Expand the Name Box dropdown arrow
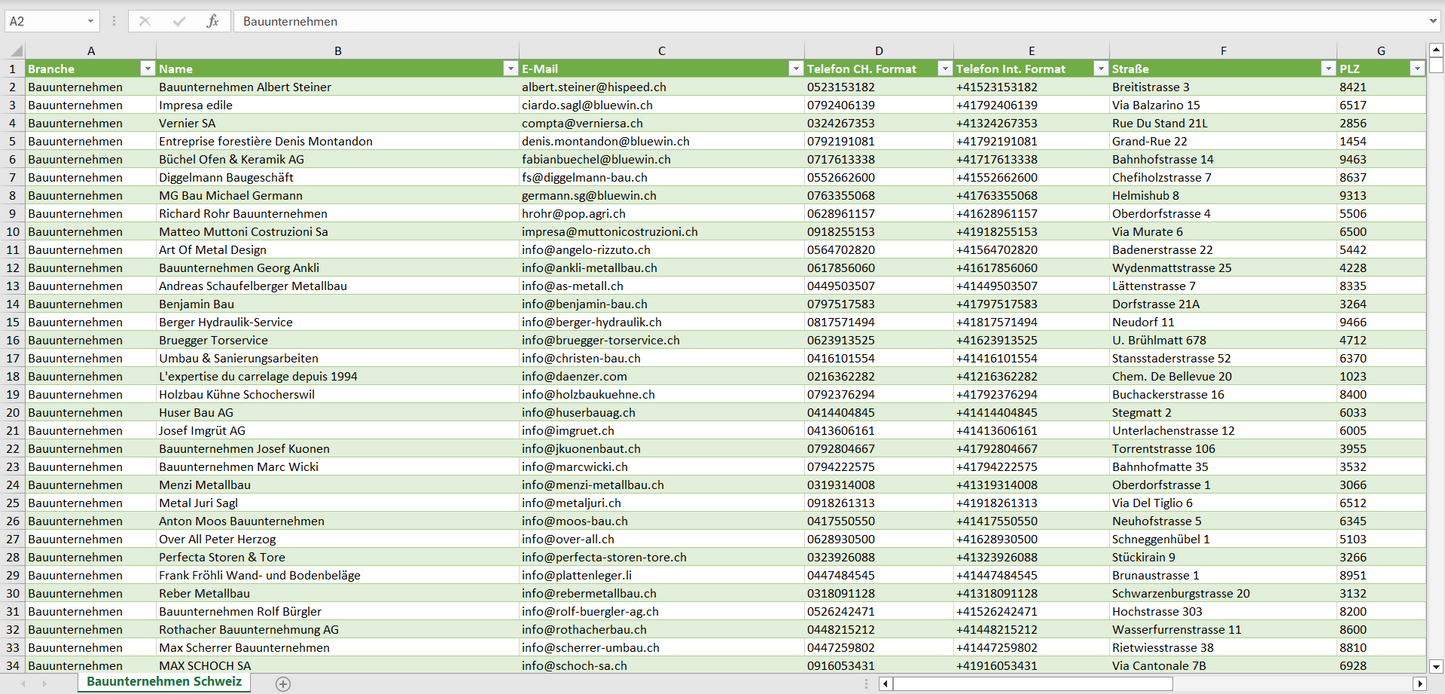 click(90, 21)
